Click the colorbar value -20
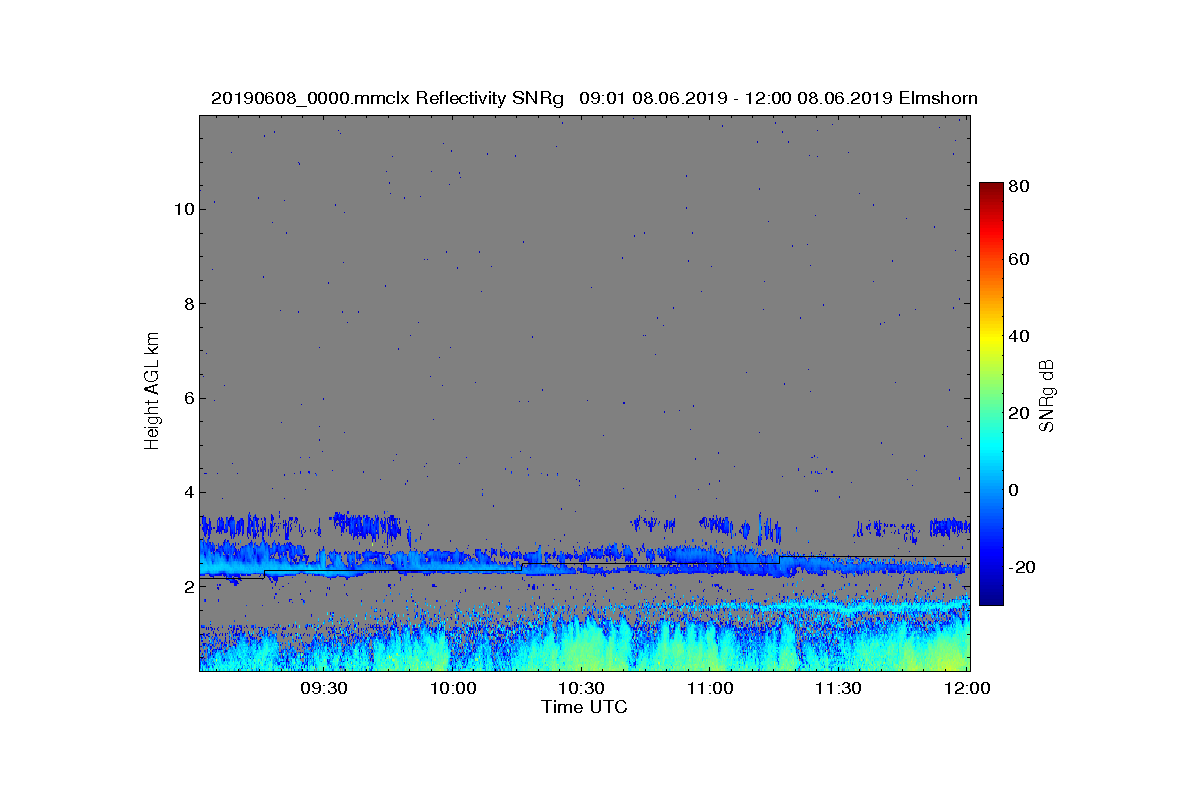This screenshot has height=800, width=1200. pos(1023,567)
